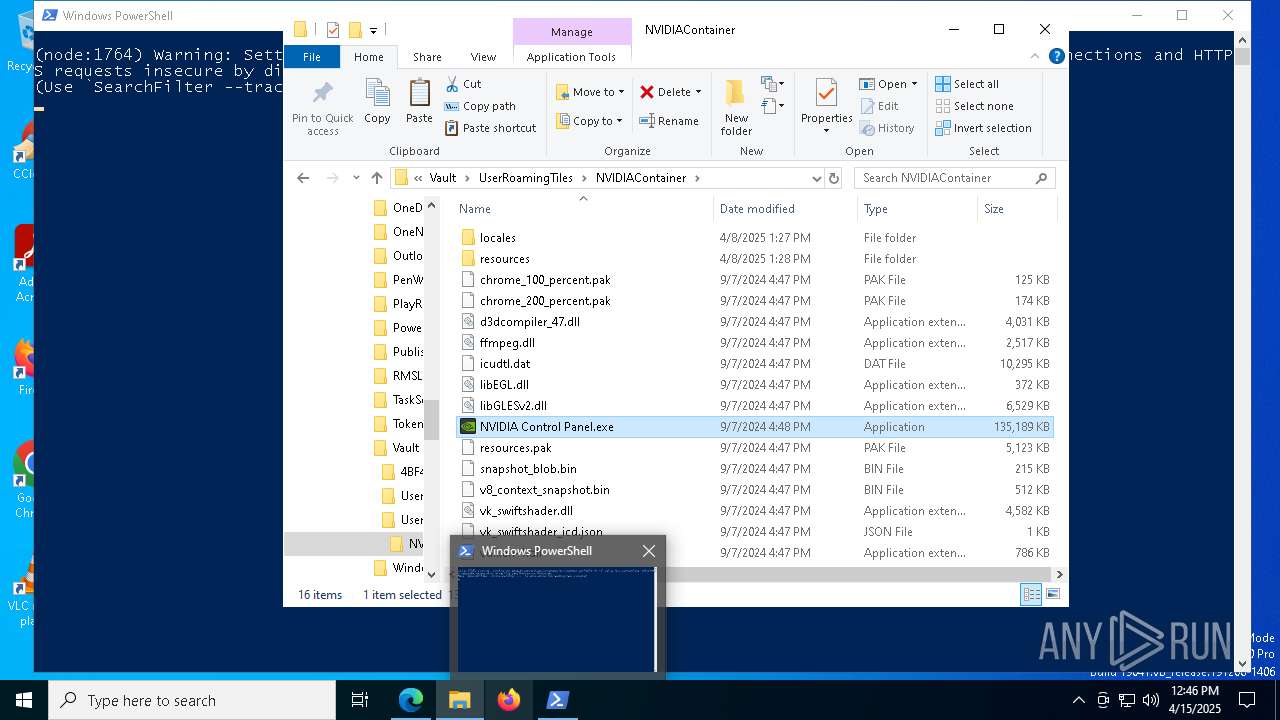1280x720 pixels.
Task: Expand the address bar history dropdown
Action: coord(816,178)
